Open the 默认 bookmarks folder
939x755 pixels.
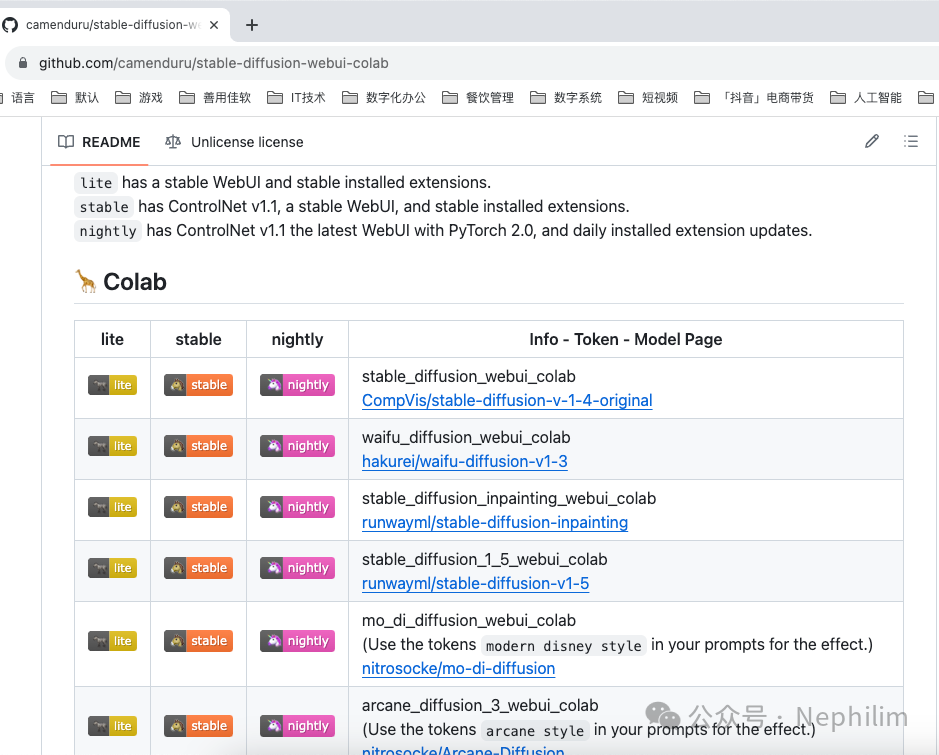[75, 98]
